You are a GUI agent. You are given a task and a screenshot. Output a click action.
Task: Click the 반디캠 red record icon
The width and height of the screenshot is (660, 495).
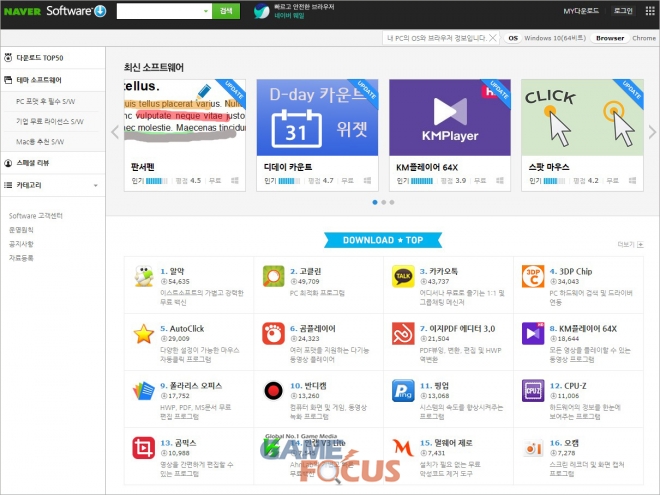[x=273, y=390]
